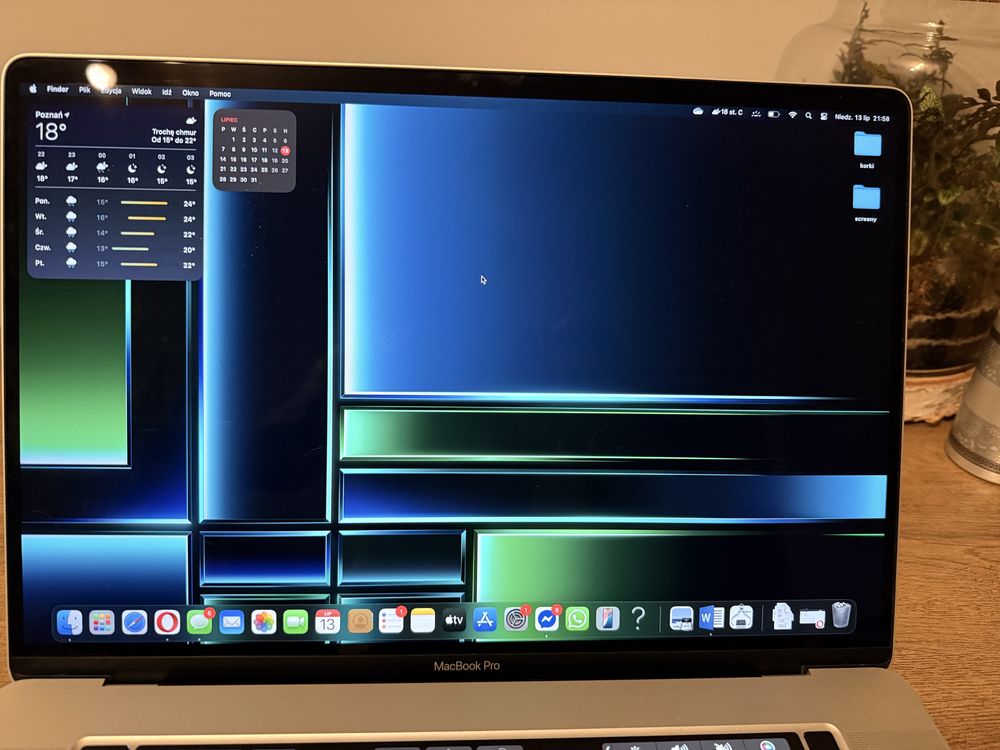This screenshot has height=750, width=1000.
Task: Click the Pon. forecast row
Action: pyautogui.click(x=115, y=202)
